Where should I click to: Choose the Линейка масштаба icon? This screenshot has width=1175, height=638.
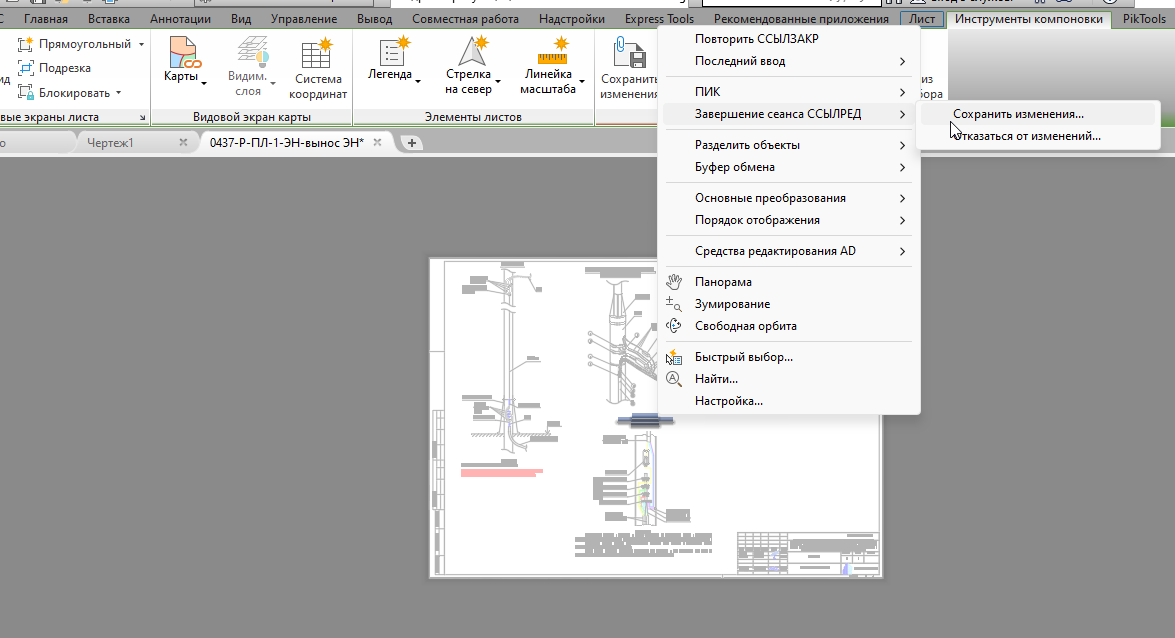[x=552, y=52]
